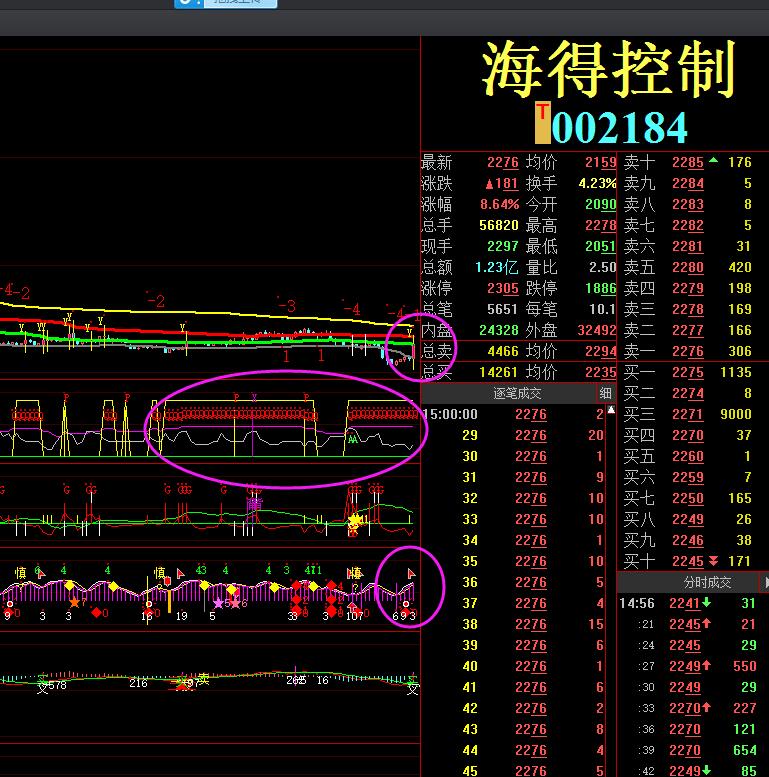Click the stock name 海得控制
This screenshot has height=777, width=769.
(x=608, y=69)
